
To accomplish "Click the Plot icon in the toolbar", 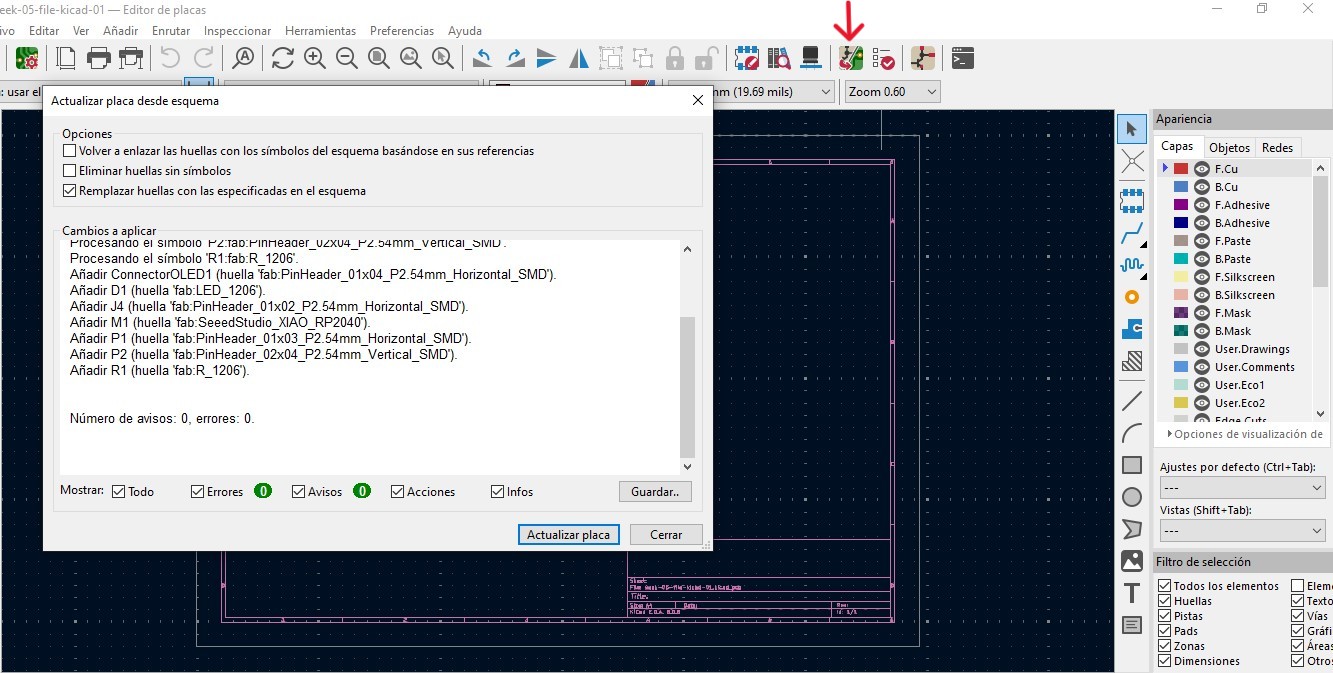I will [131, 58].
